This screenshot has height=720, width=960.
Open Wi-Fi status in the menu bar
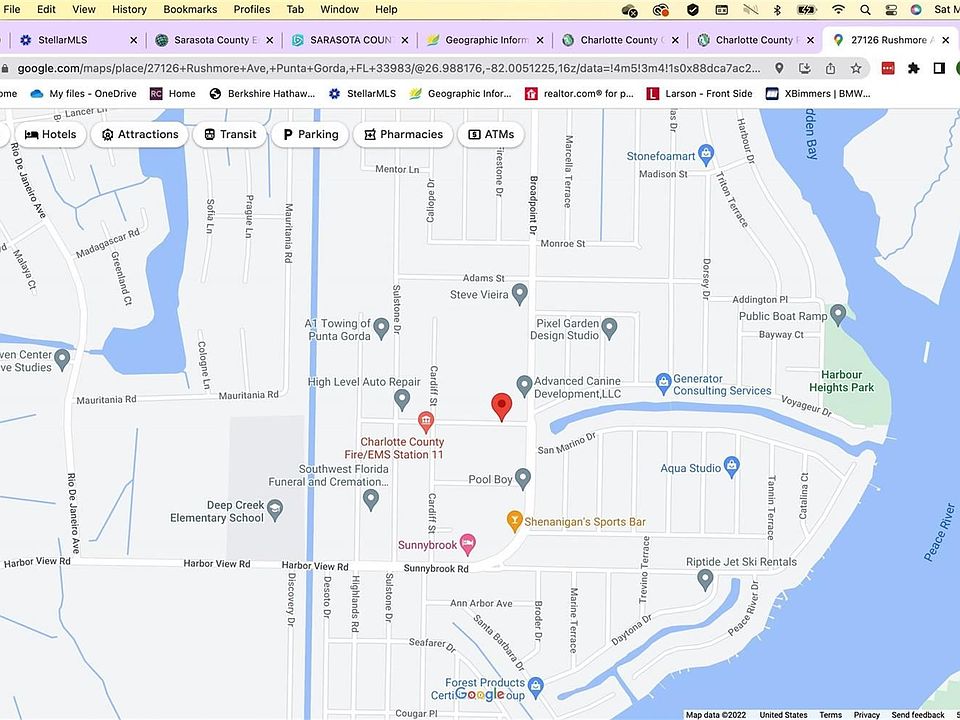coord(838,9)
